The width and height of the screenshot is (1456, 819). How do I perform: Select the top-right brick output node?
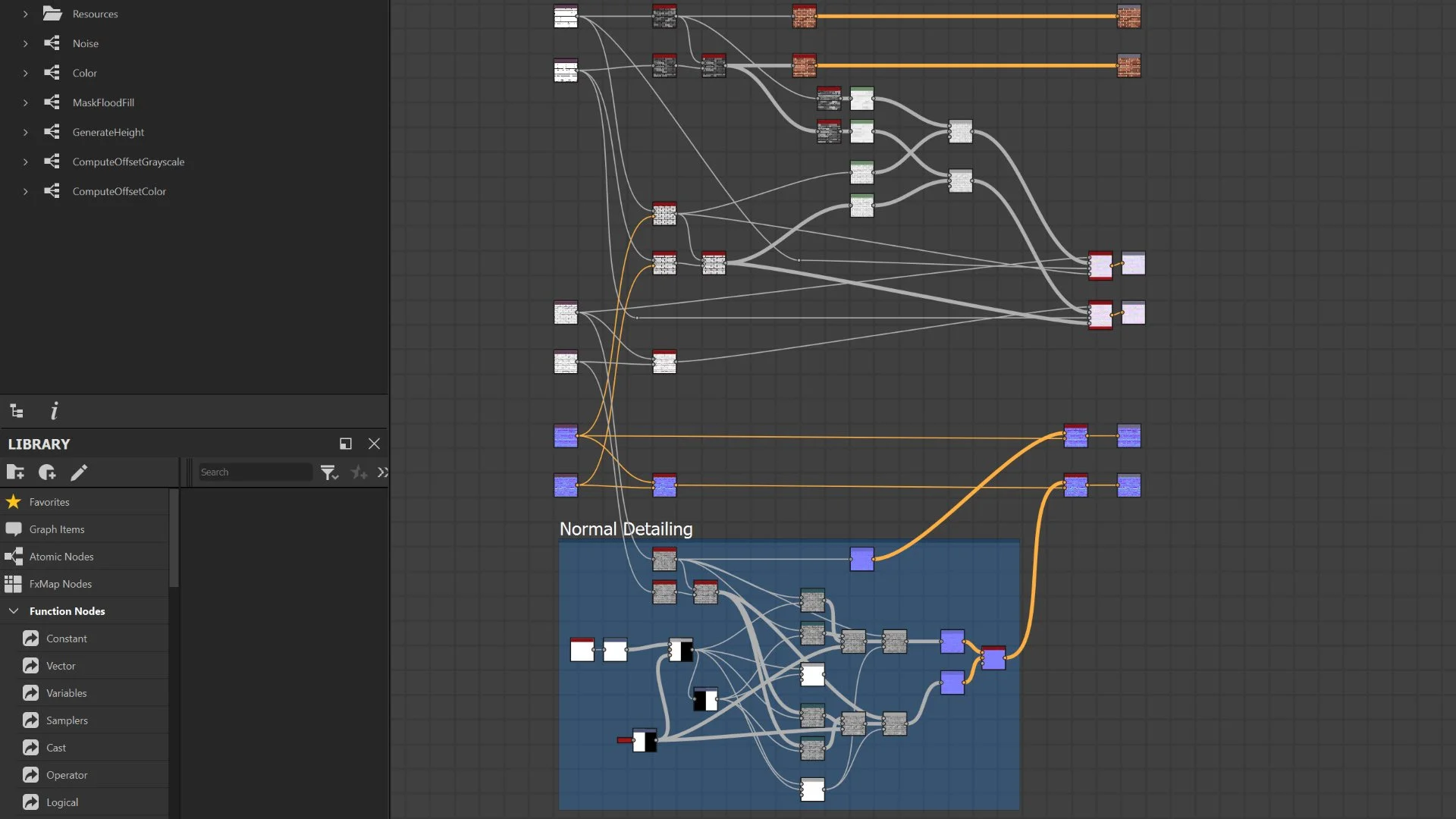click(x=1128, y=17)
